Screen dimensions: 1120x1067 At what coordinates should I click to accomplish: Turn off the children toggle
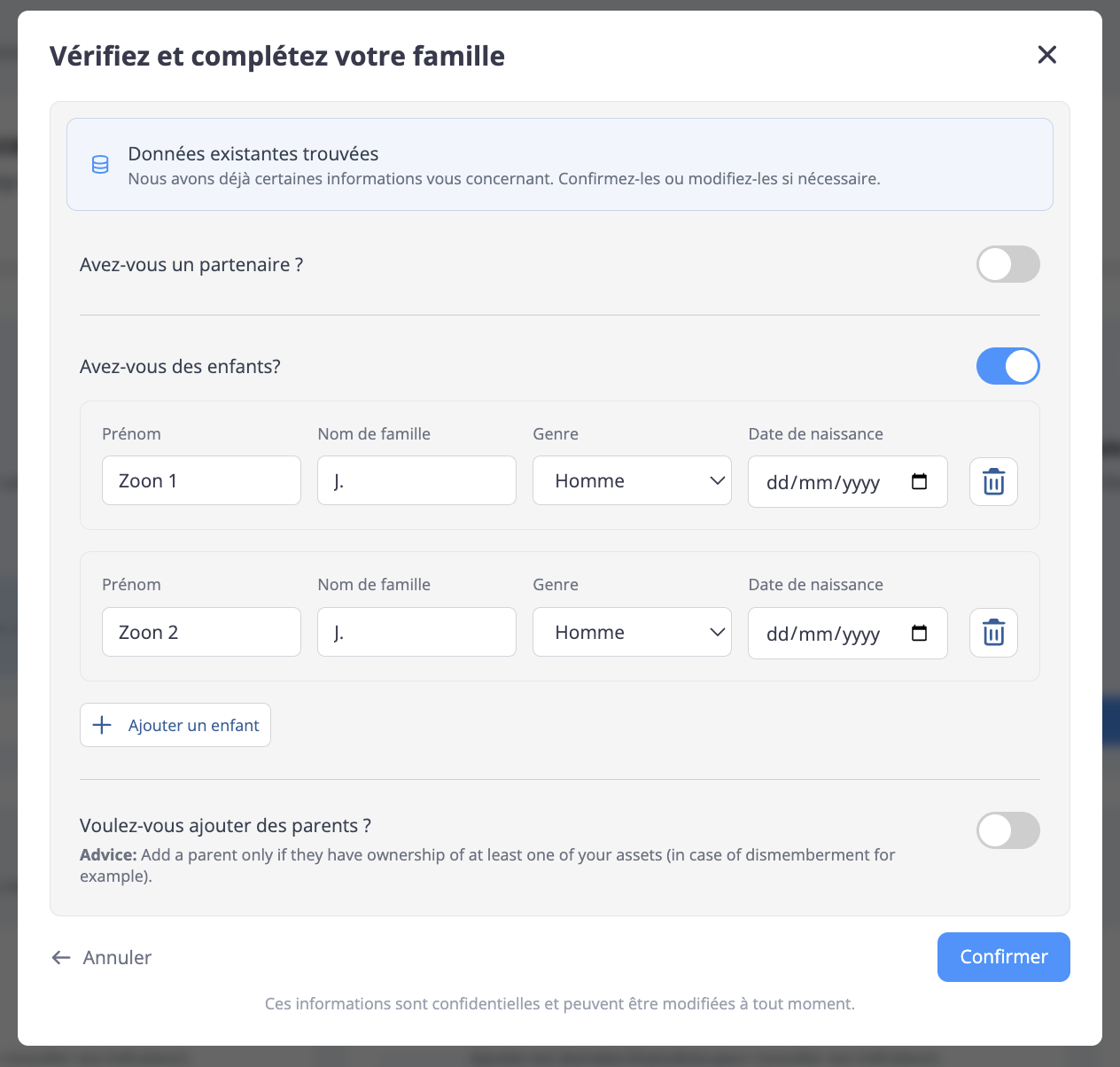1007,366
